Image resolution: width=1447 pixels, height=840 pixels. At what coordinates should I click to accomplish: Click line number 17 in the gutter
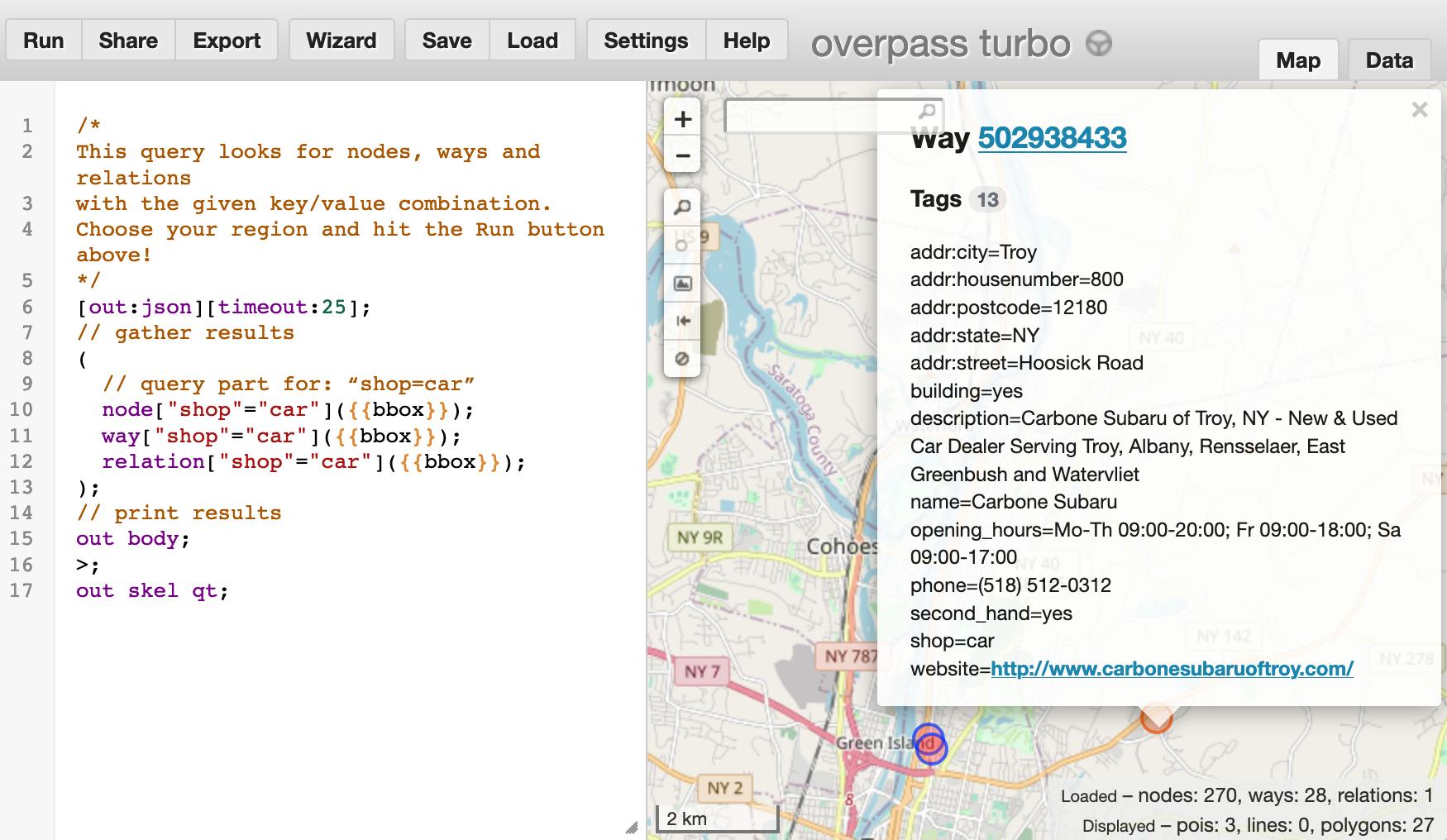(21, 591)
